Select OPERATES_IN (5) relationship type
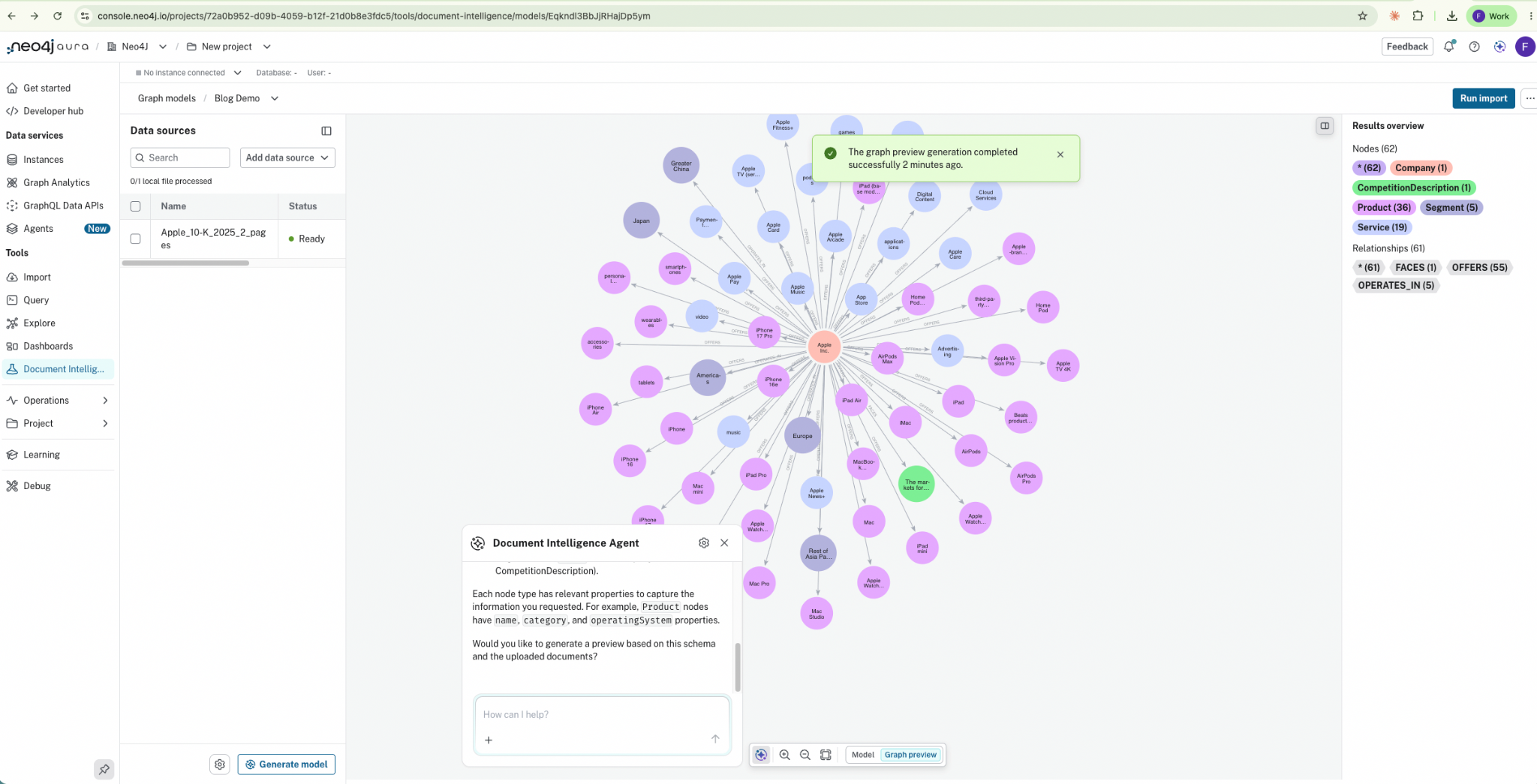Viewport: 1537px width, 784px height. coord(1395,286)
